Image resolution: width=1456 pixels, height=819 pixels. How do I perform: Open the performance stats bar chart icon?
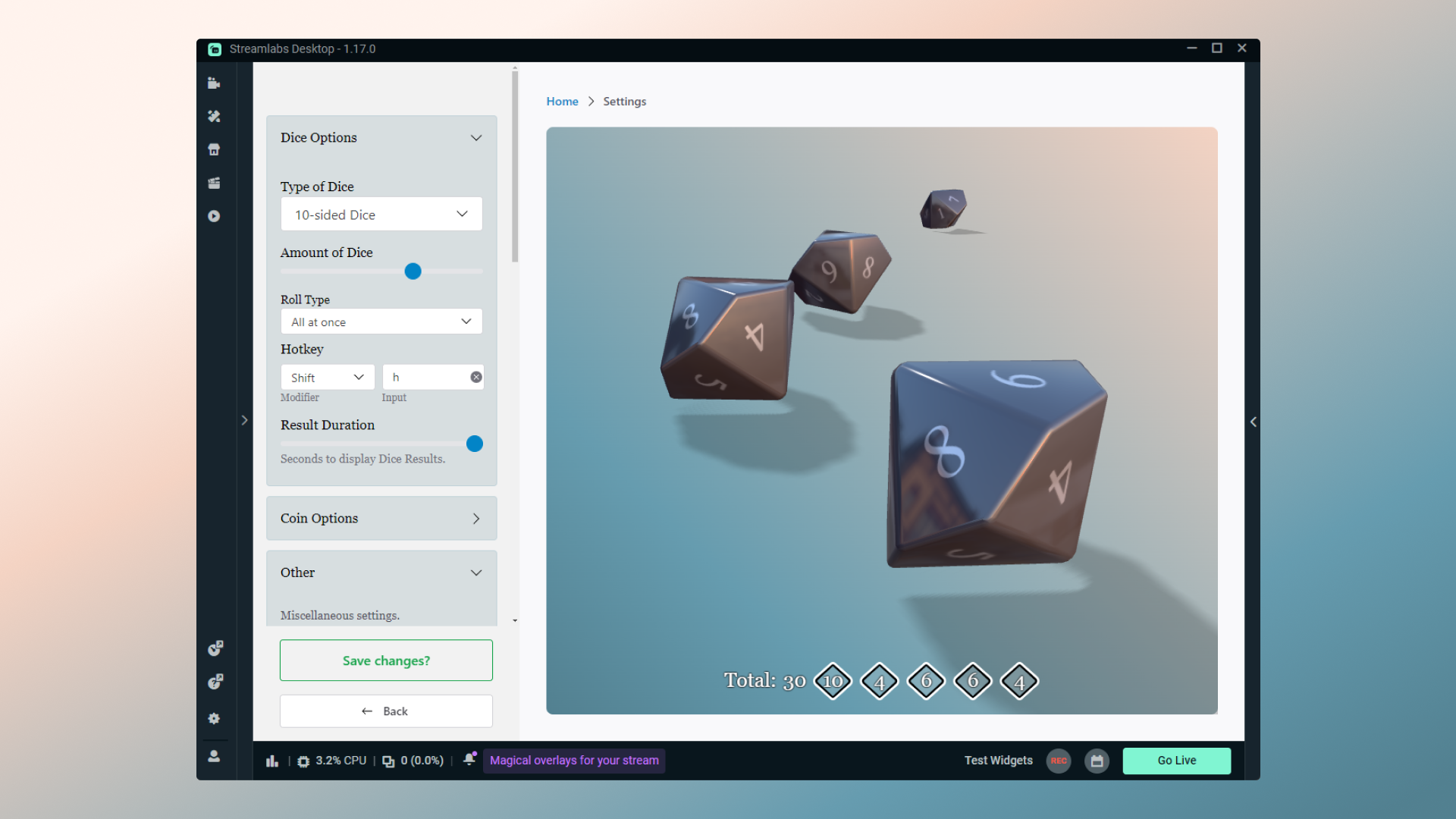point(272,761)
